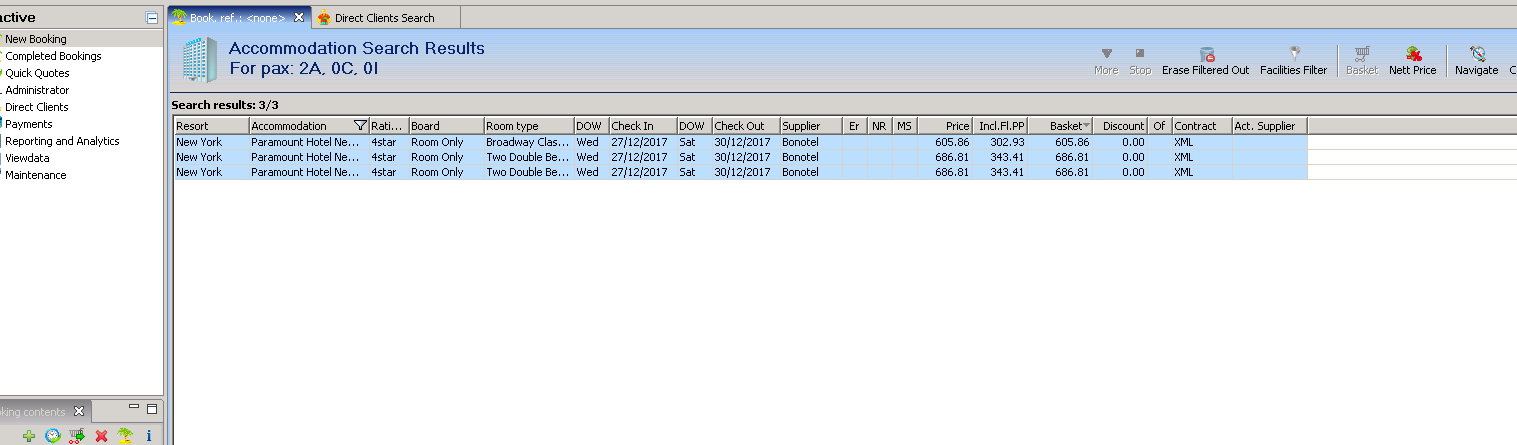Click the 302.93 Incl.Fl.PP cell
The image size is (1517, 445).
[1000, 142]
